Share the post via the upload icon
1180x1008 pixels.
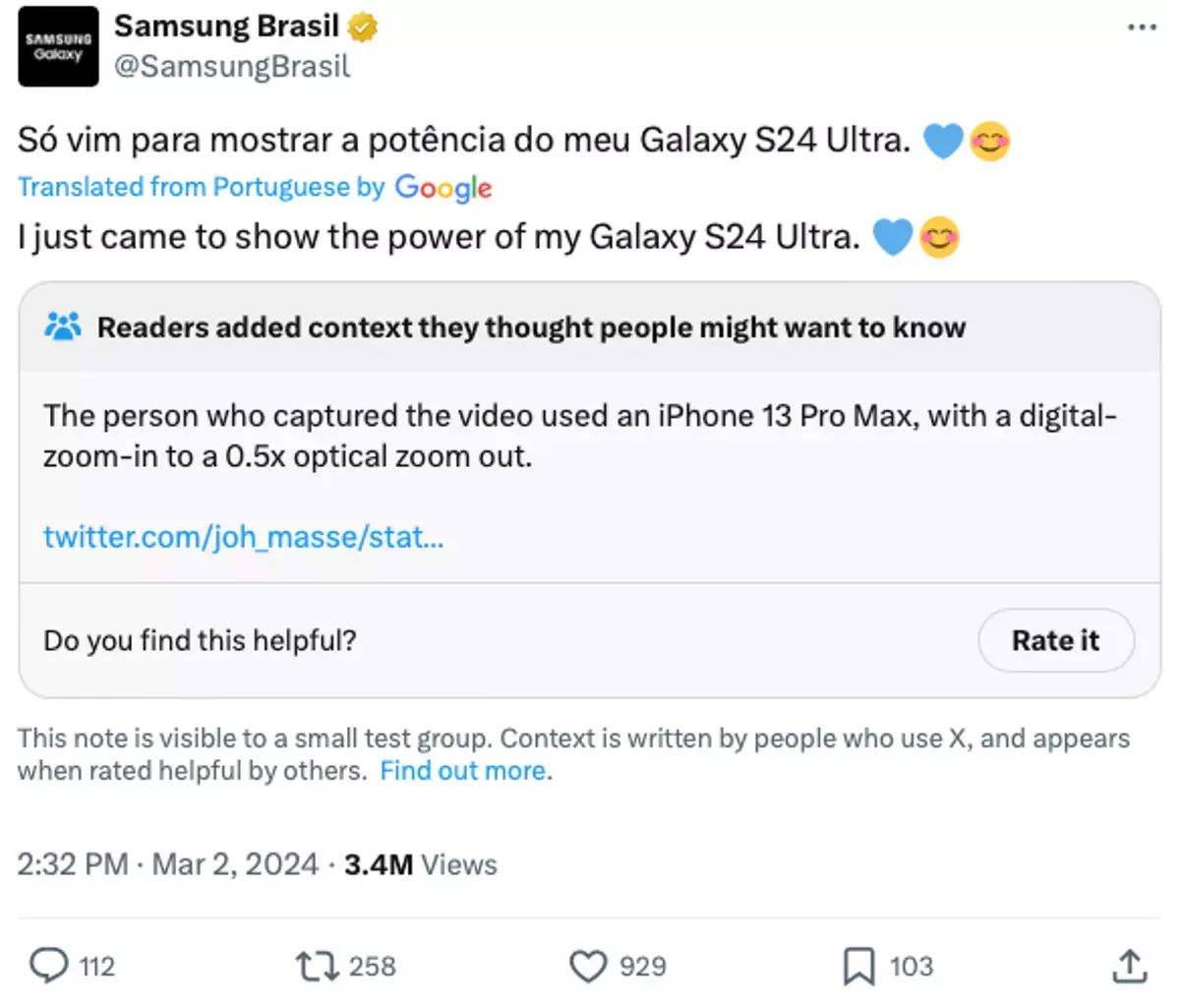[x=1128, y=967]
